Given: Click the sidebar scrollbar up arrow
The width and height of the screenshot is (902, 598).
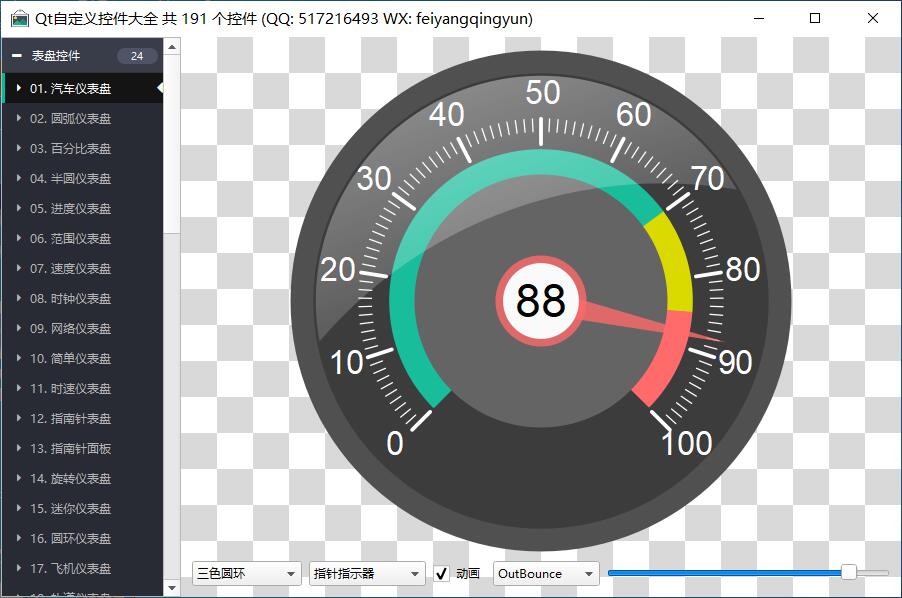Looking at the screenshot, I should coord(172,46).
